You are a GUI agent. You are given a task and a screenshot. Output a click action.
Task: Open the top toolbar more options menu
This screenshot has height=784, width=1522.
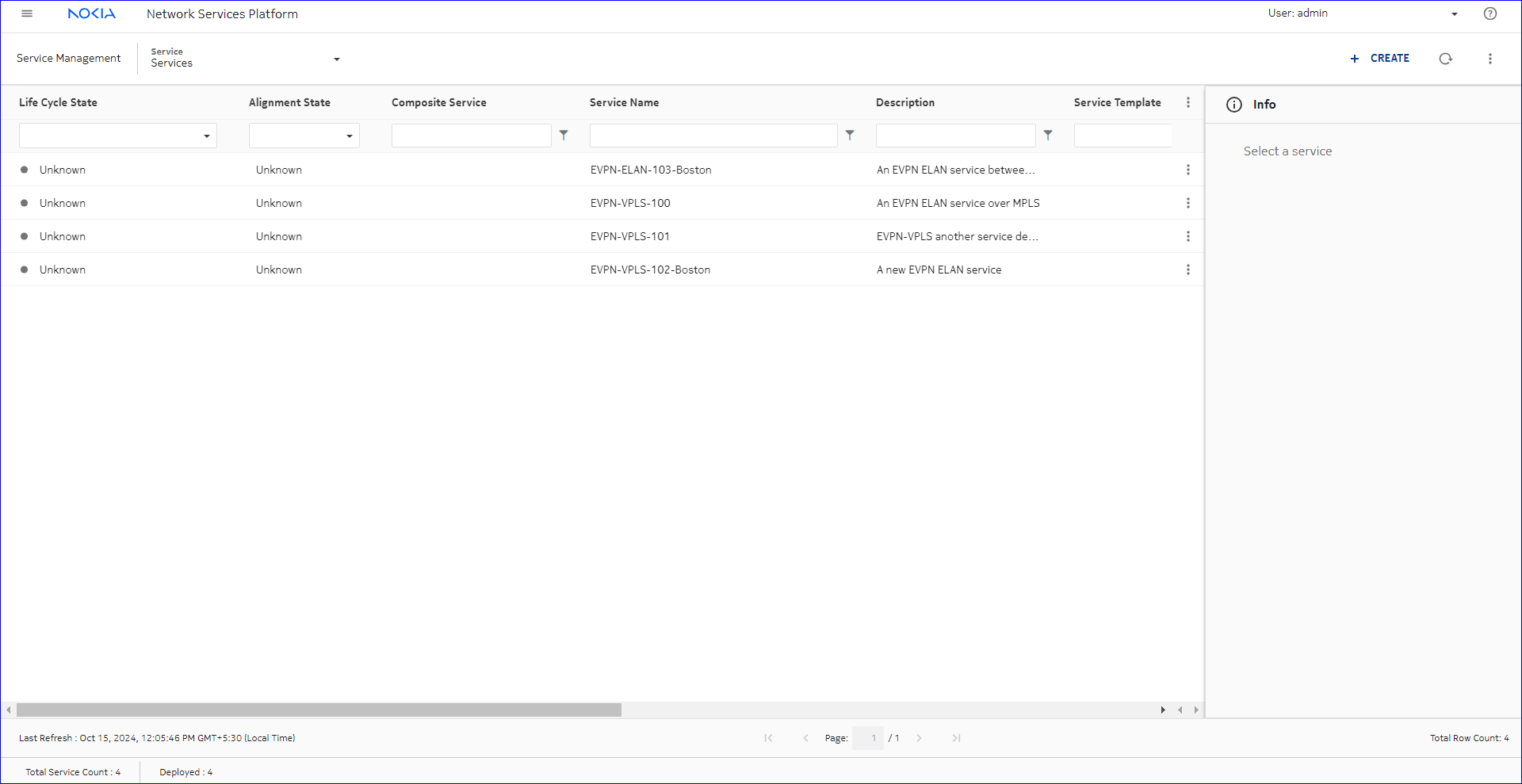[x=1490, y=59]
